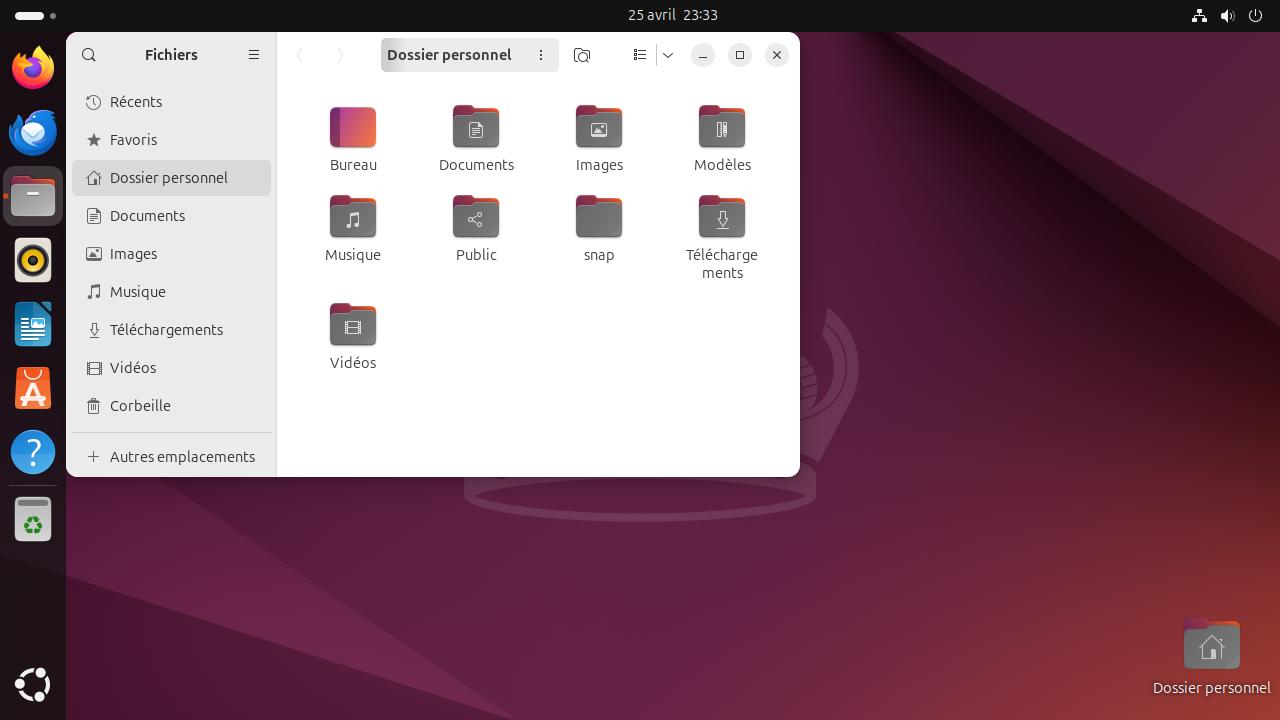Screen dimensions: 1280x720
Task: Open the search in the sidebar
Action: [x=89, y=55]
